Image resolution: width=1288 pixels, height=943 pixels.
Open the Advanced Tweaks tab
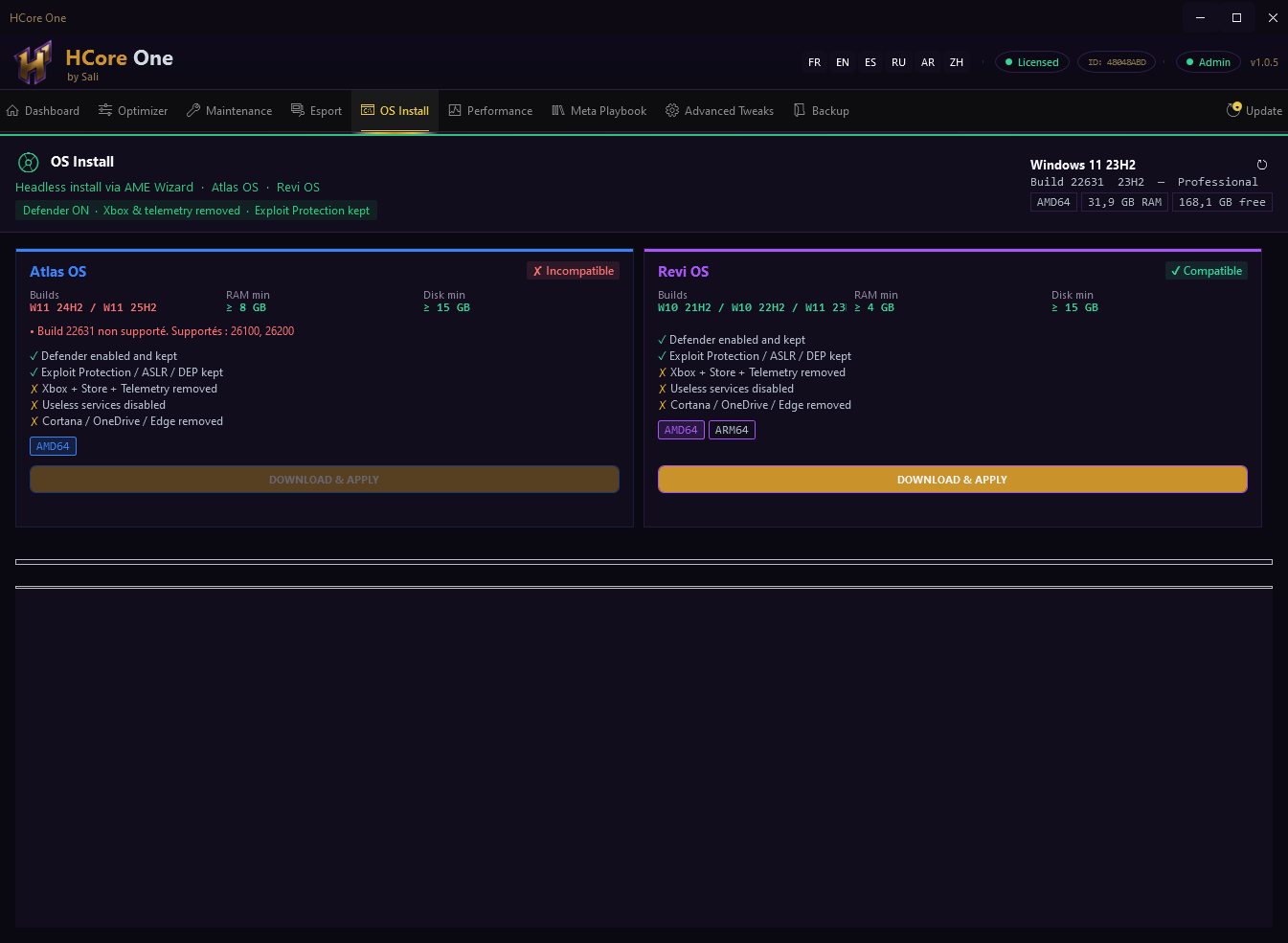(720, 111)
